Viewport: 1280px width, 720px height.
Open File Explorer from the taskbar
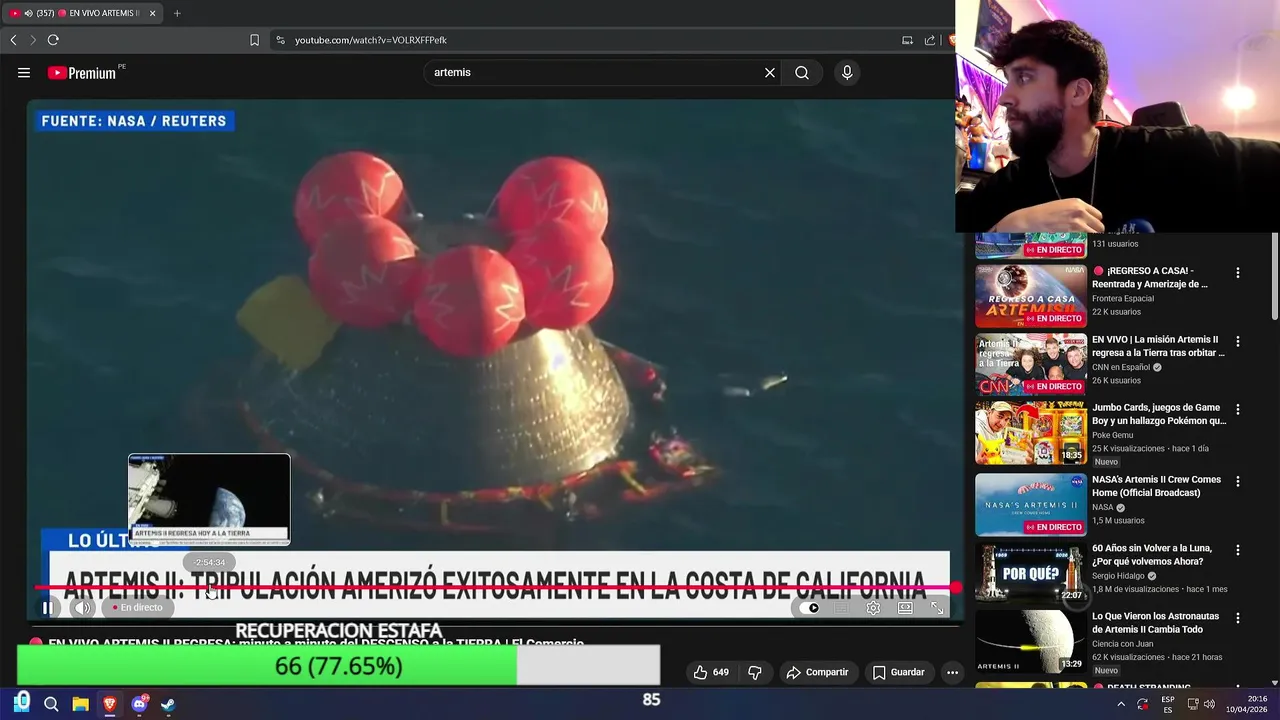pos(80,704)
